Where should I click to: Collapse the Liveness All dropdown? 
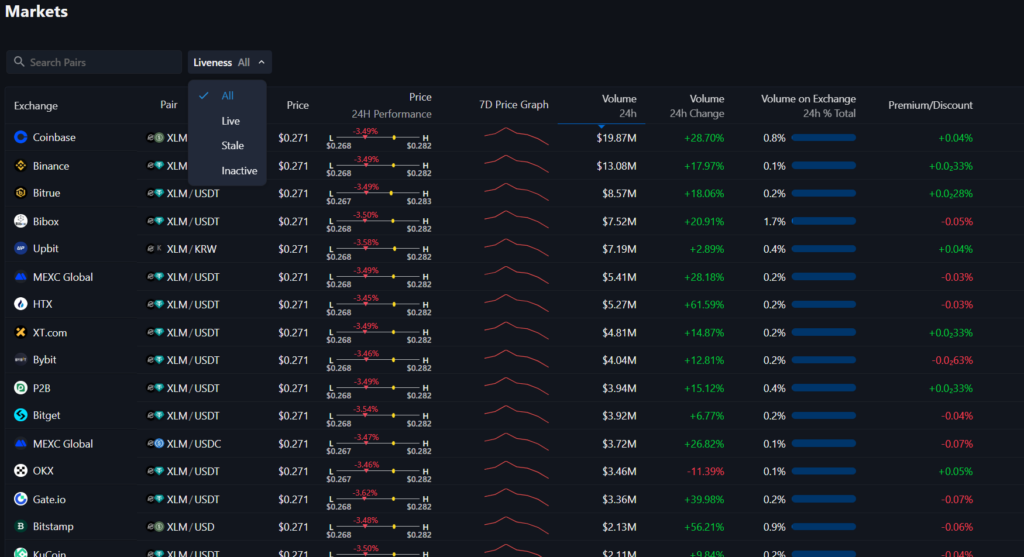pyautogui.click(x=229, y=62)
